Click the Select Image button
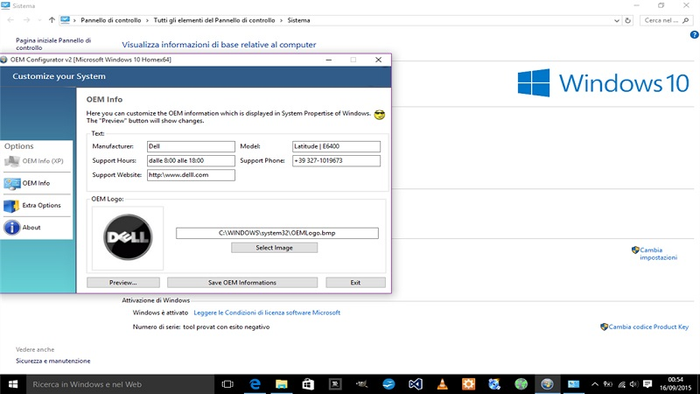This screenshot has width=700, height=394. (x=274, y=248)
